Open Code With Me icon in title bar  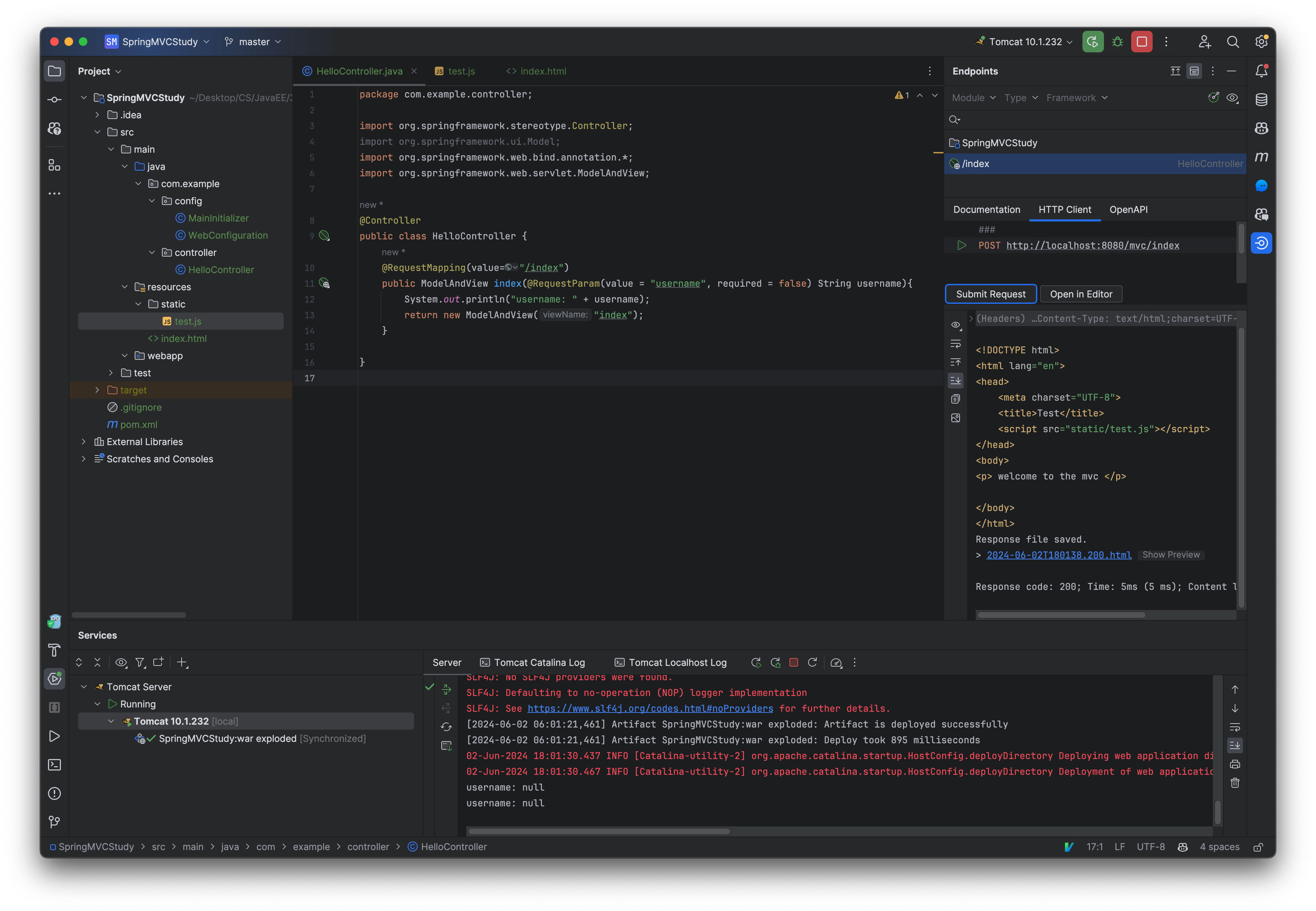click(x=1204, y=42)
